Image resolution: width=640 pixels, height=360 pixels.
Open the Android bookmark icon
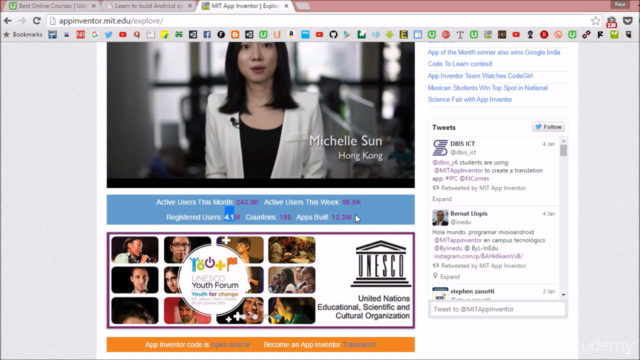[x=389, y=35]
